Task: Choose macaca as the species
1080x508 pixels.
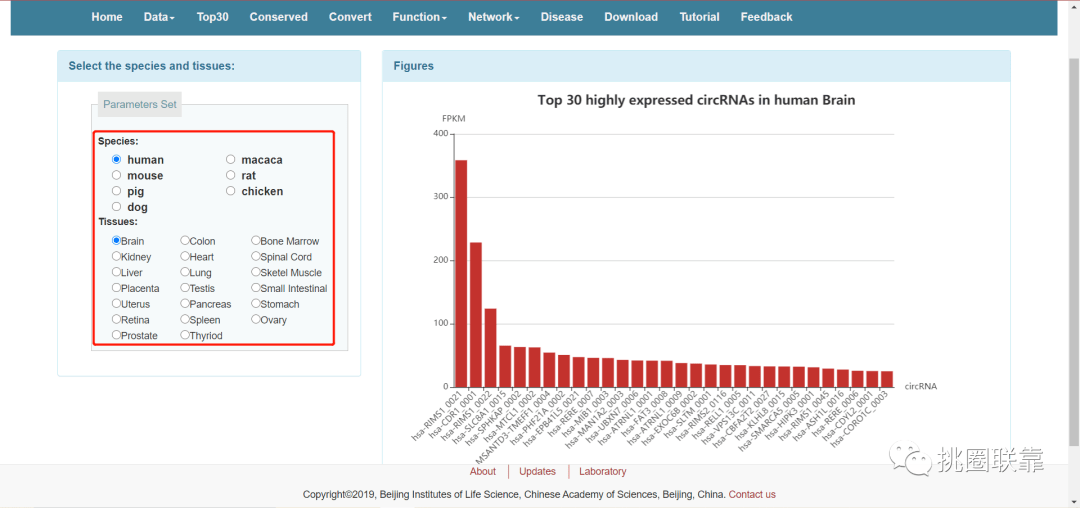Action: pyautogui.click(x=231, y=160)
